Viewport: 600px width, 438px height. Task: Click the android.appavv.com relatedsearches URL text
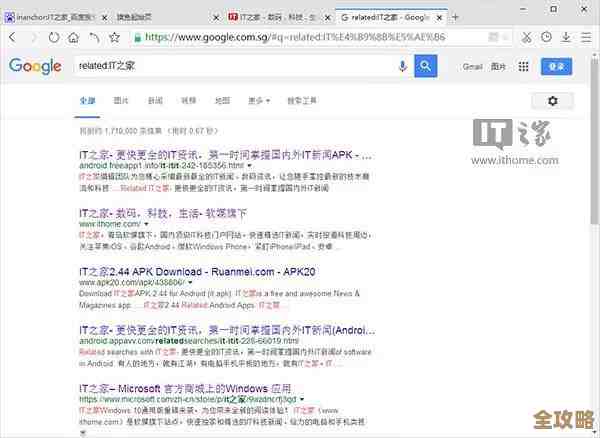point(189,340)
